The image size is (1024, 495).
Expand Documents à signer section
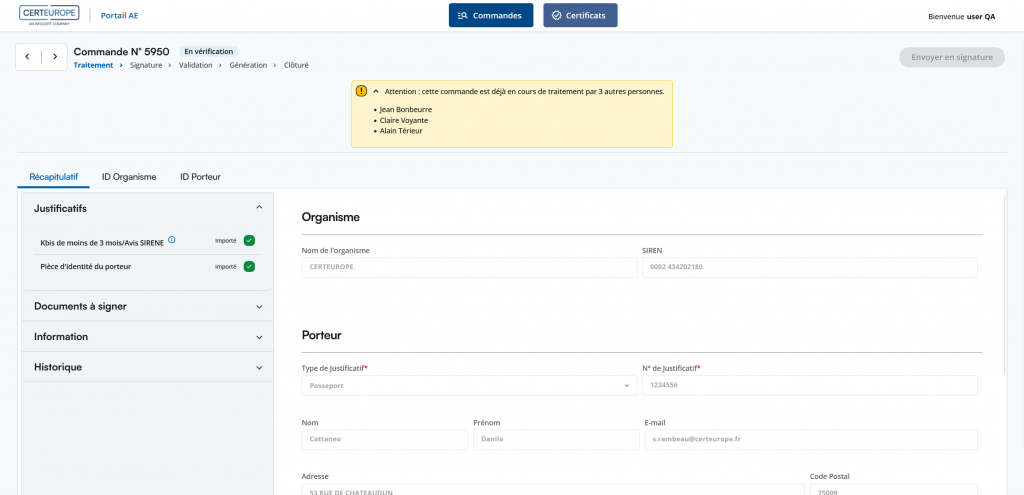[x=147, y=306]
